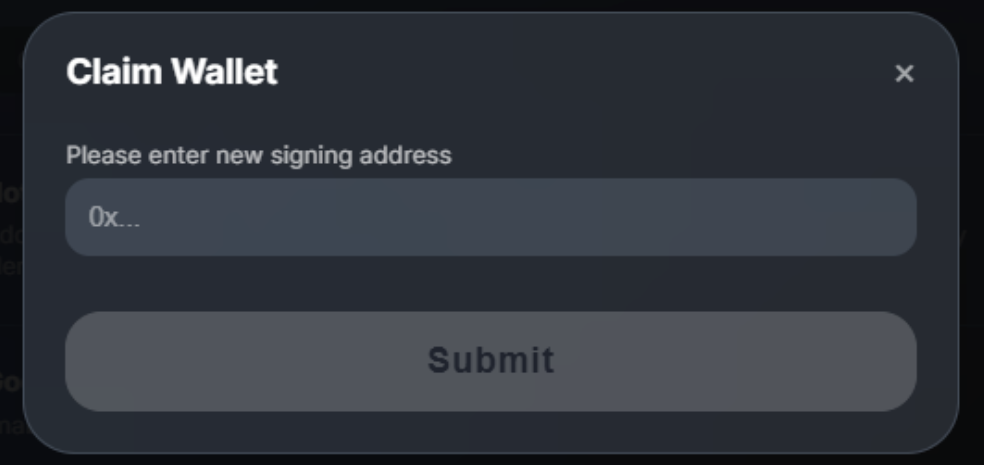Click the signing address input field

pyautogui.click(x=490, y=217)
